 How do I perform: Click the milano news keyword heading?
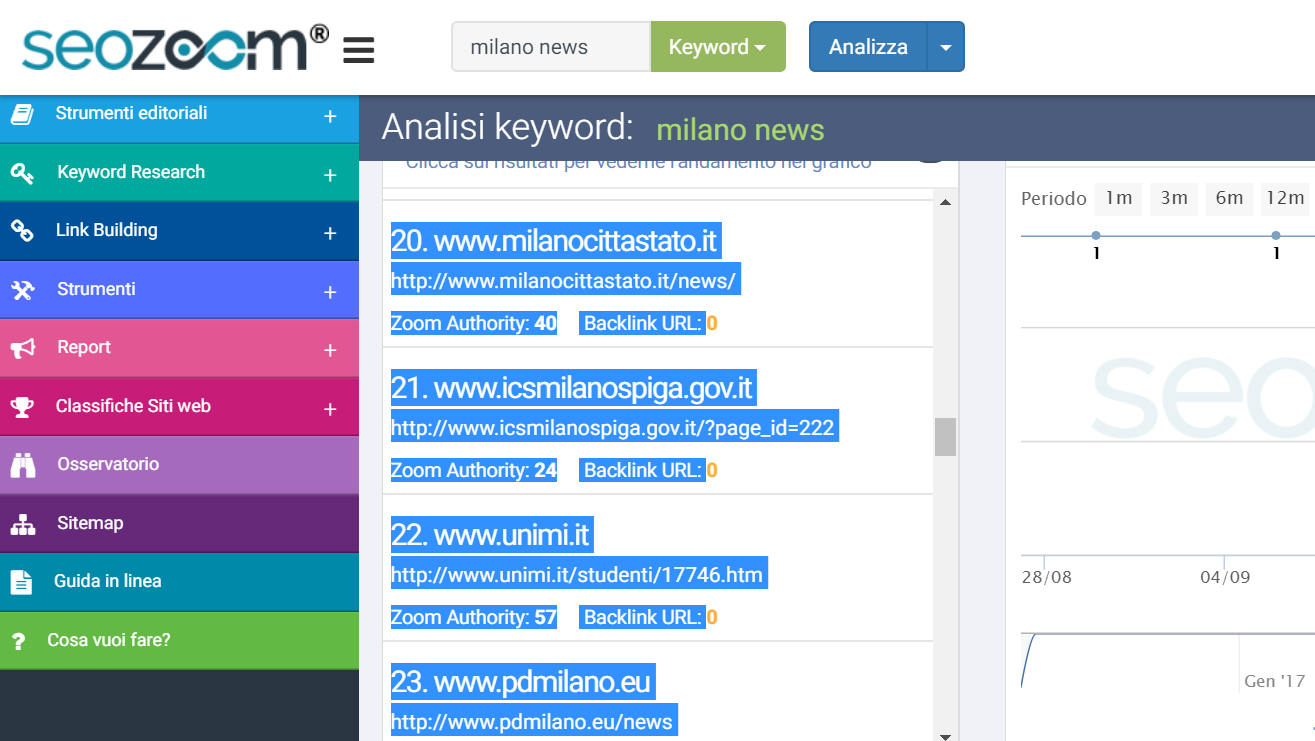740,130
